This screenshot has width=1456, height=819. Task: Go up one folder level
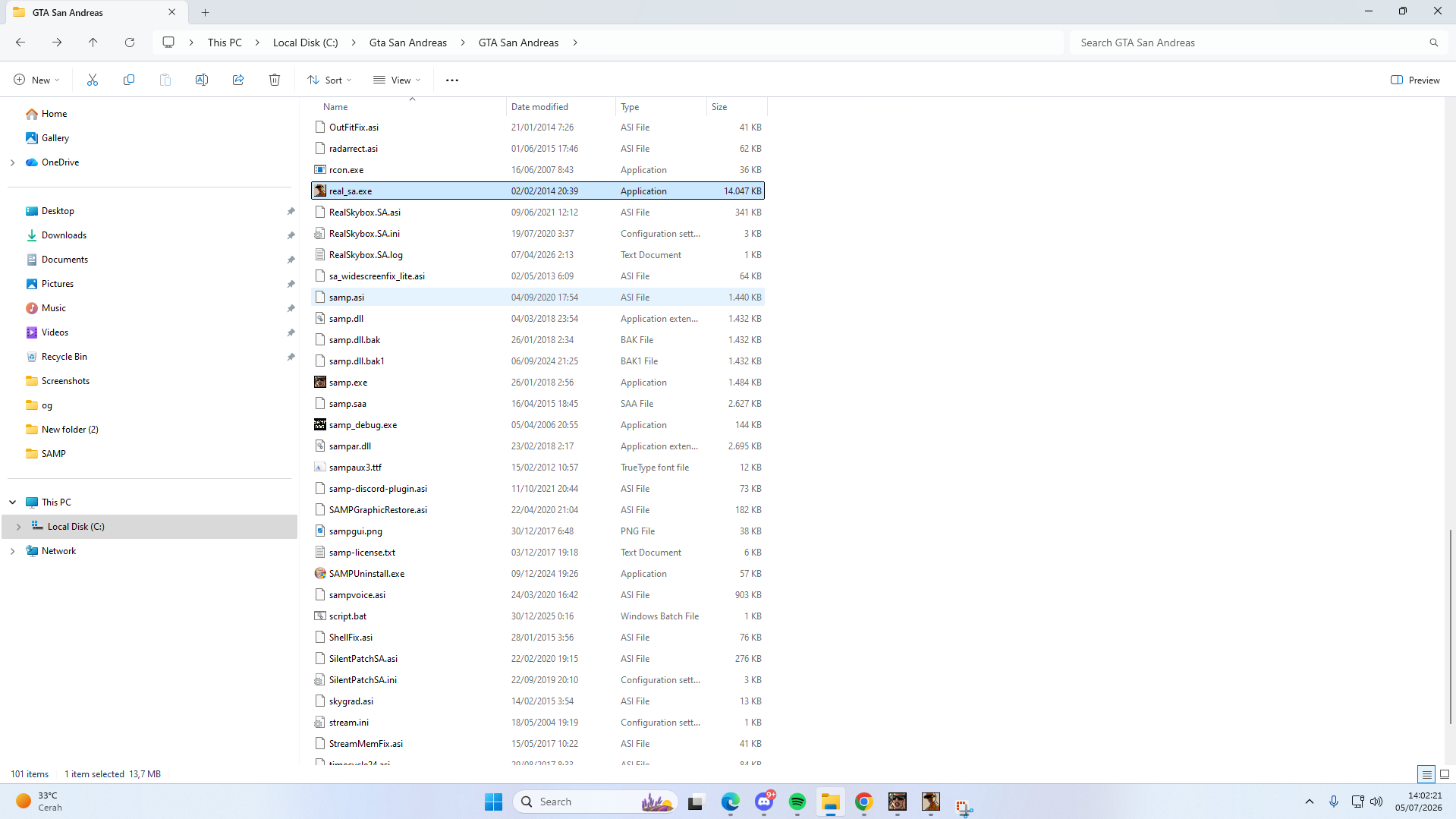pyautogui.click(x=93, y=43)
